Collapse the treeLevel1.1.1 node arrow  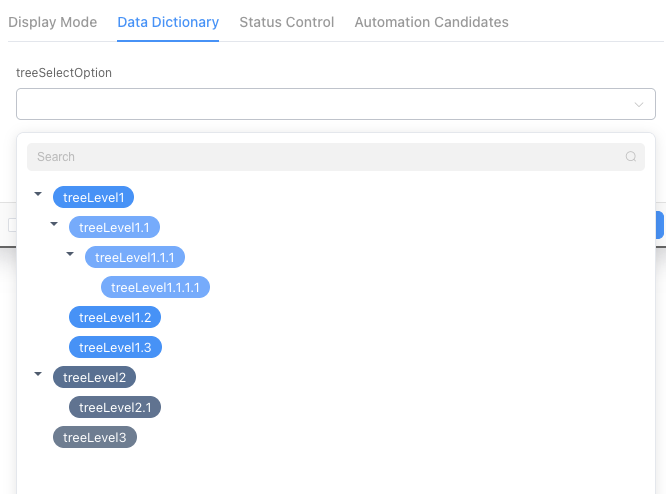pos(70,254)
